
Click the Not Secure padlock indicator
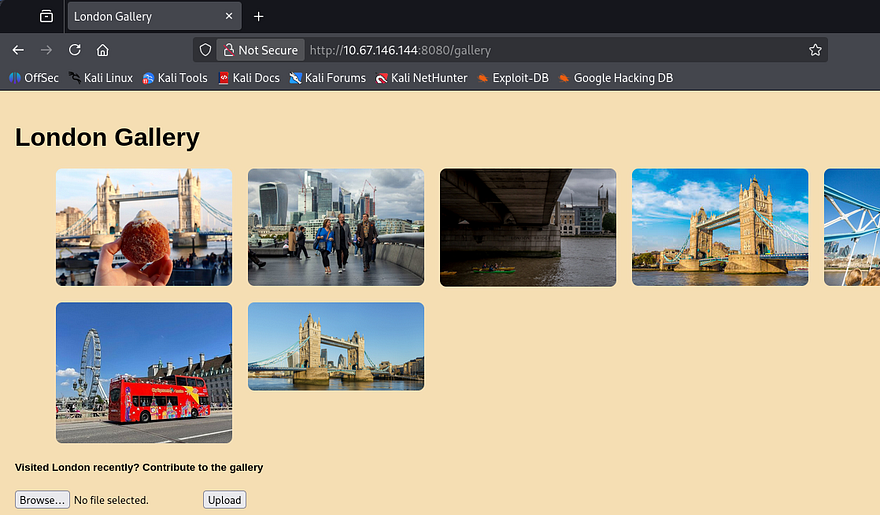tap(259, 50)
